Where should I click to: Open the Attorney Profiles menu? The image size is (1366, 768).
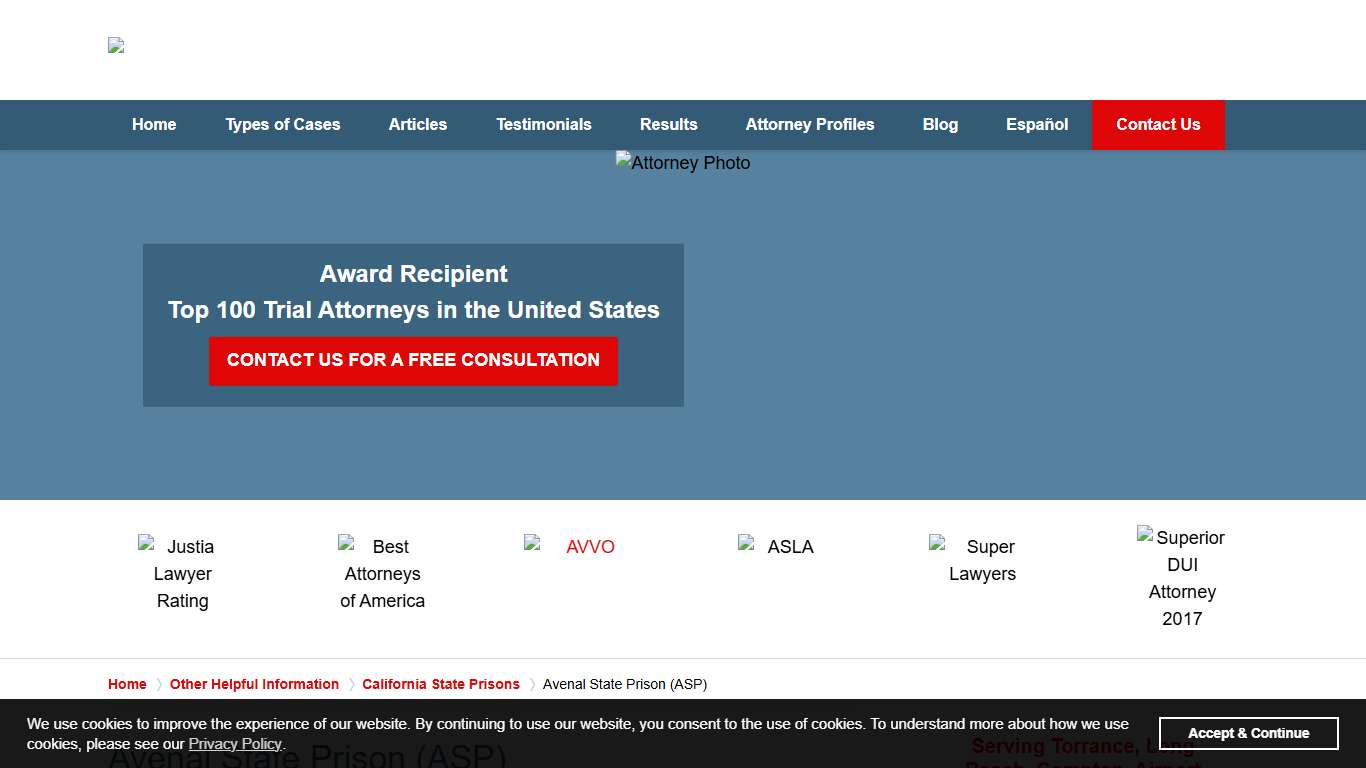click(810, 124)
